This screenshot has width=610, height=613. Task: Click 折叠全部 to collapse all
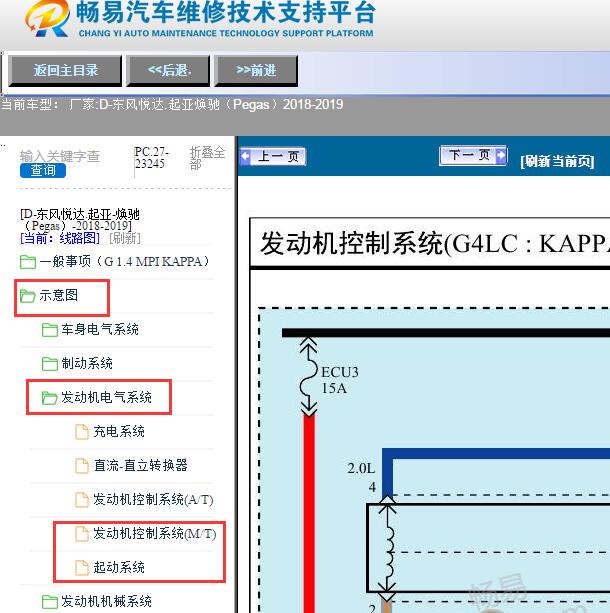coord(207,158)
